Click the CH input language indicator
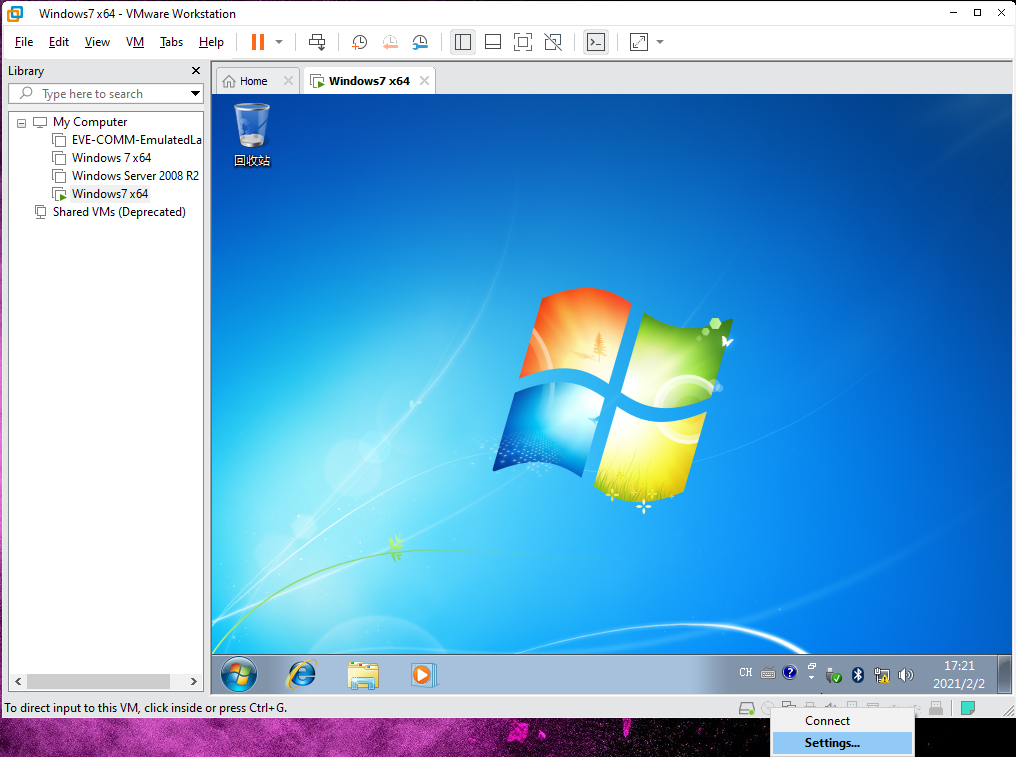 tap(746, 673)
